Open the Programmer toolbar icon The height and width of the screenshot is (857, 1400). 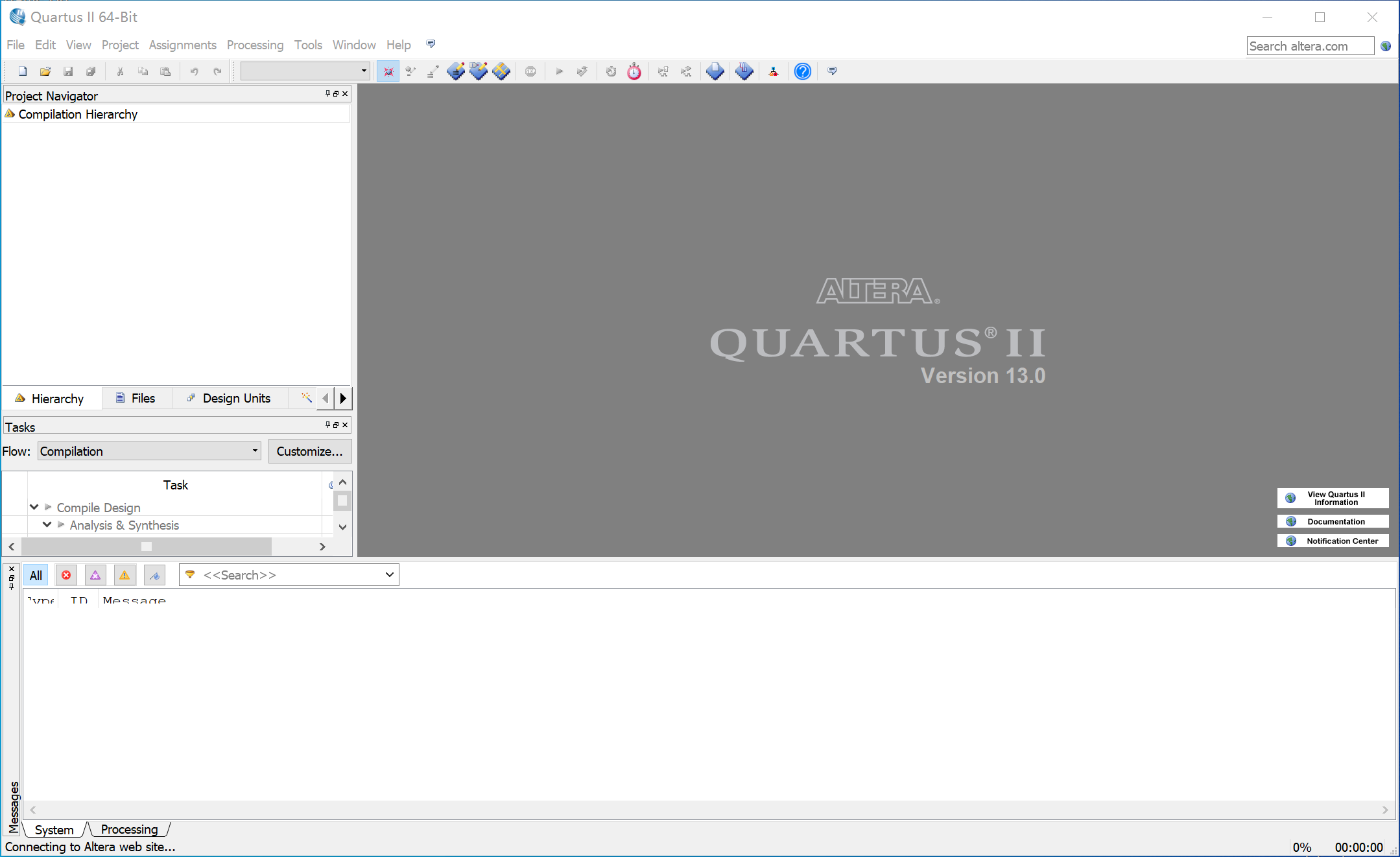click(x=744, y=71)
